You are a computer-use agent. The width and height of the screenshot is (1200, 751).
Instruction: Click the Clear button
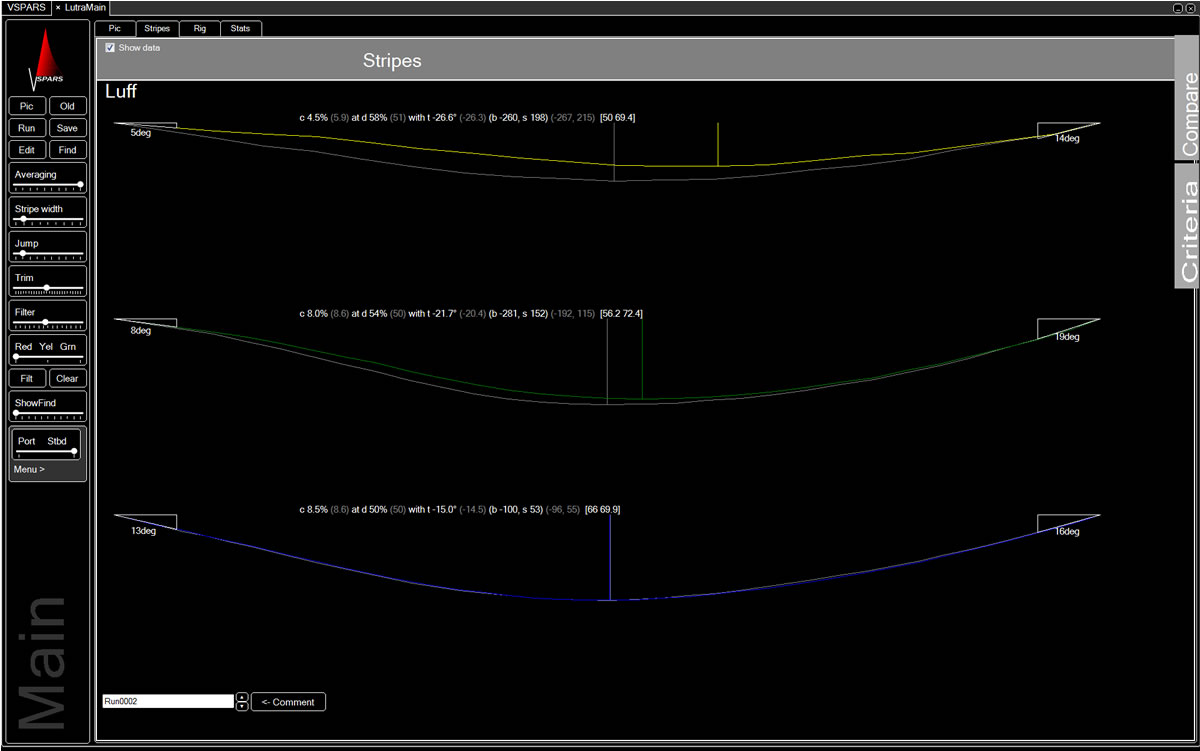point(67,378)
